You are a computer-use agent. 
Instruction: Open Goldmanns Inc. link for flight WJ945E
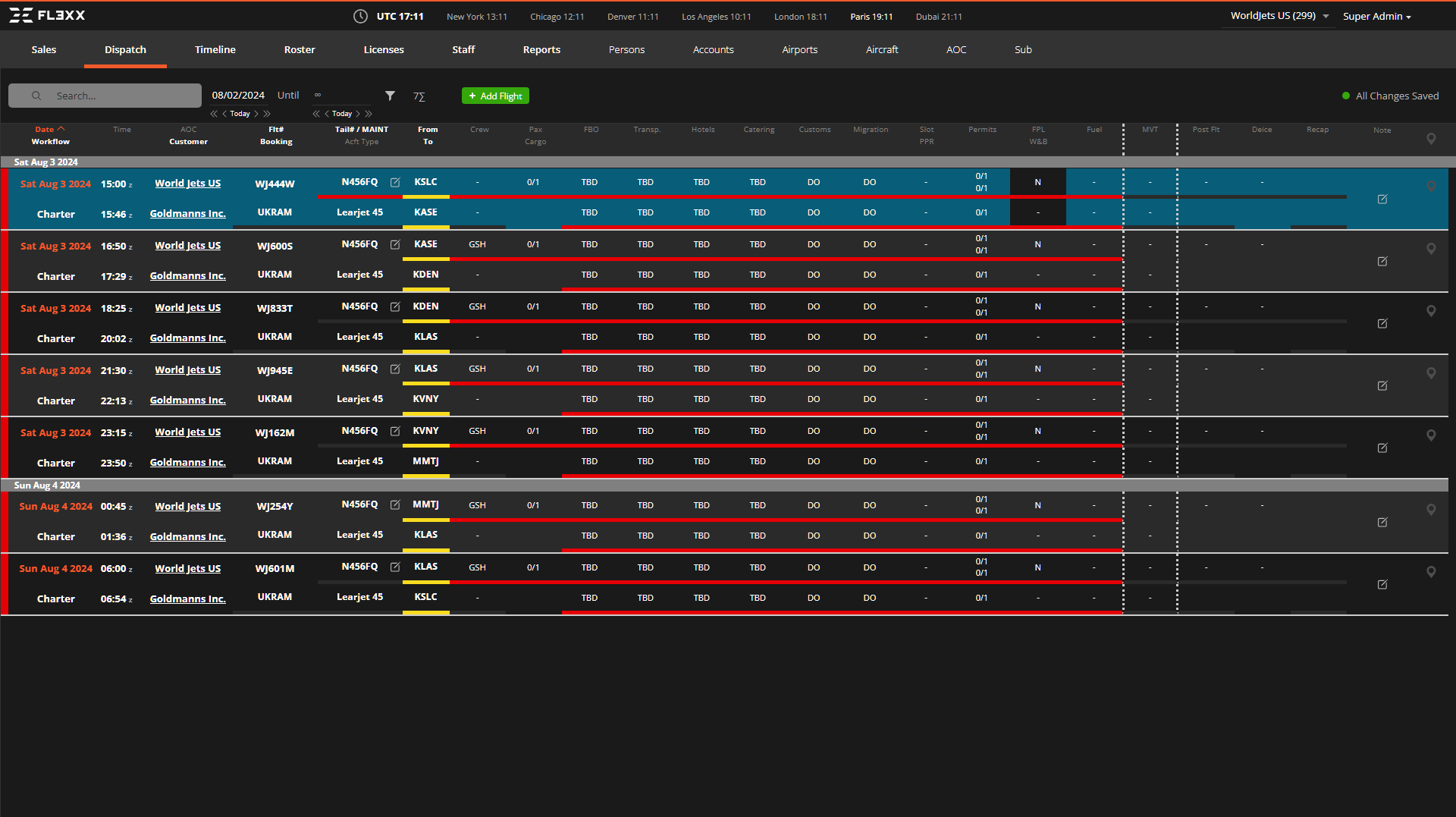point(187,401)
